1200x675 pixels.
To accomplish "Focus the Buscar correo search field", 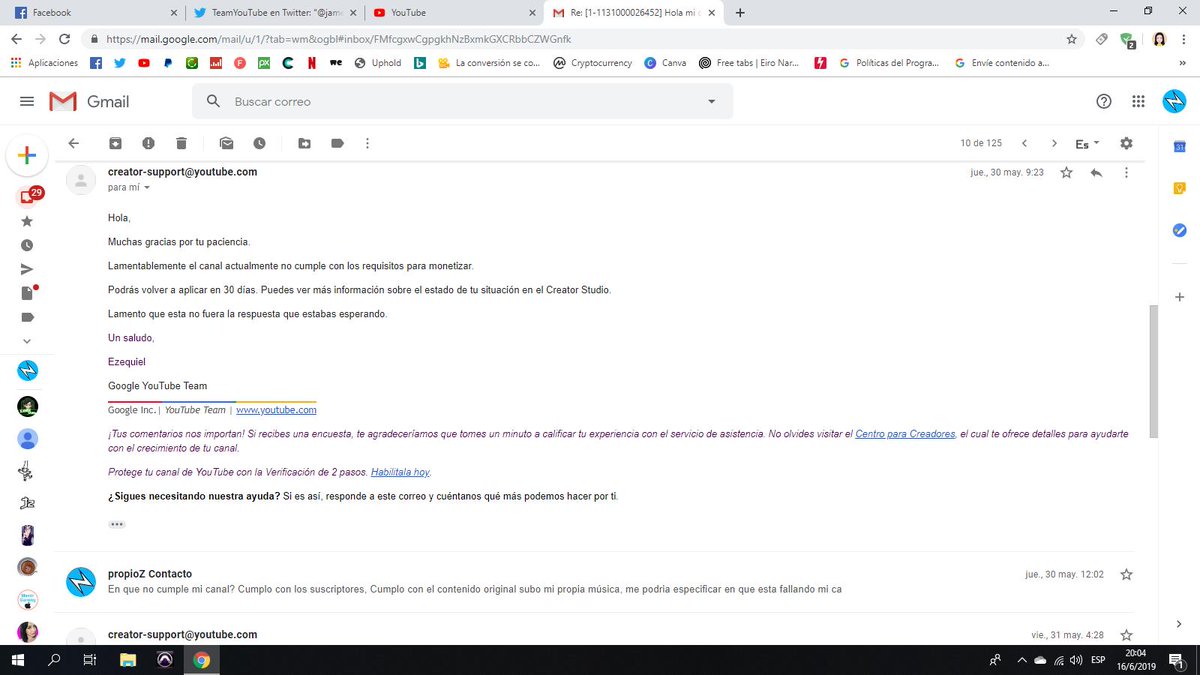I will (462, 101).
